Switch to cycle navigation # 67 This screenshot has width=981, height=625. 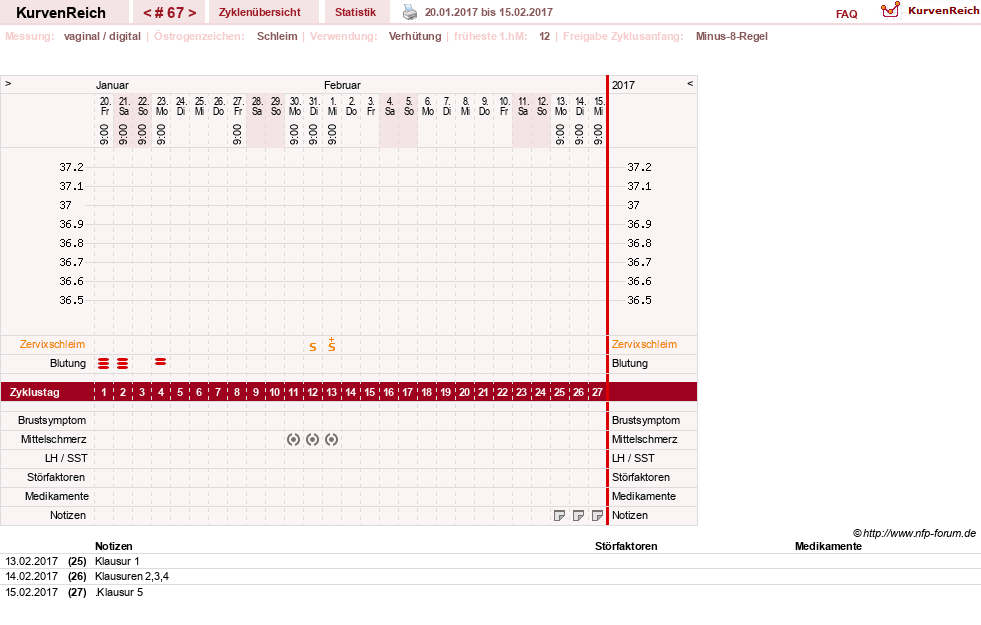[x=170, y=13]
